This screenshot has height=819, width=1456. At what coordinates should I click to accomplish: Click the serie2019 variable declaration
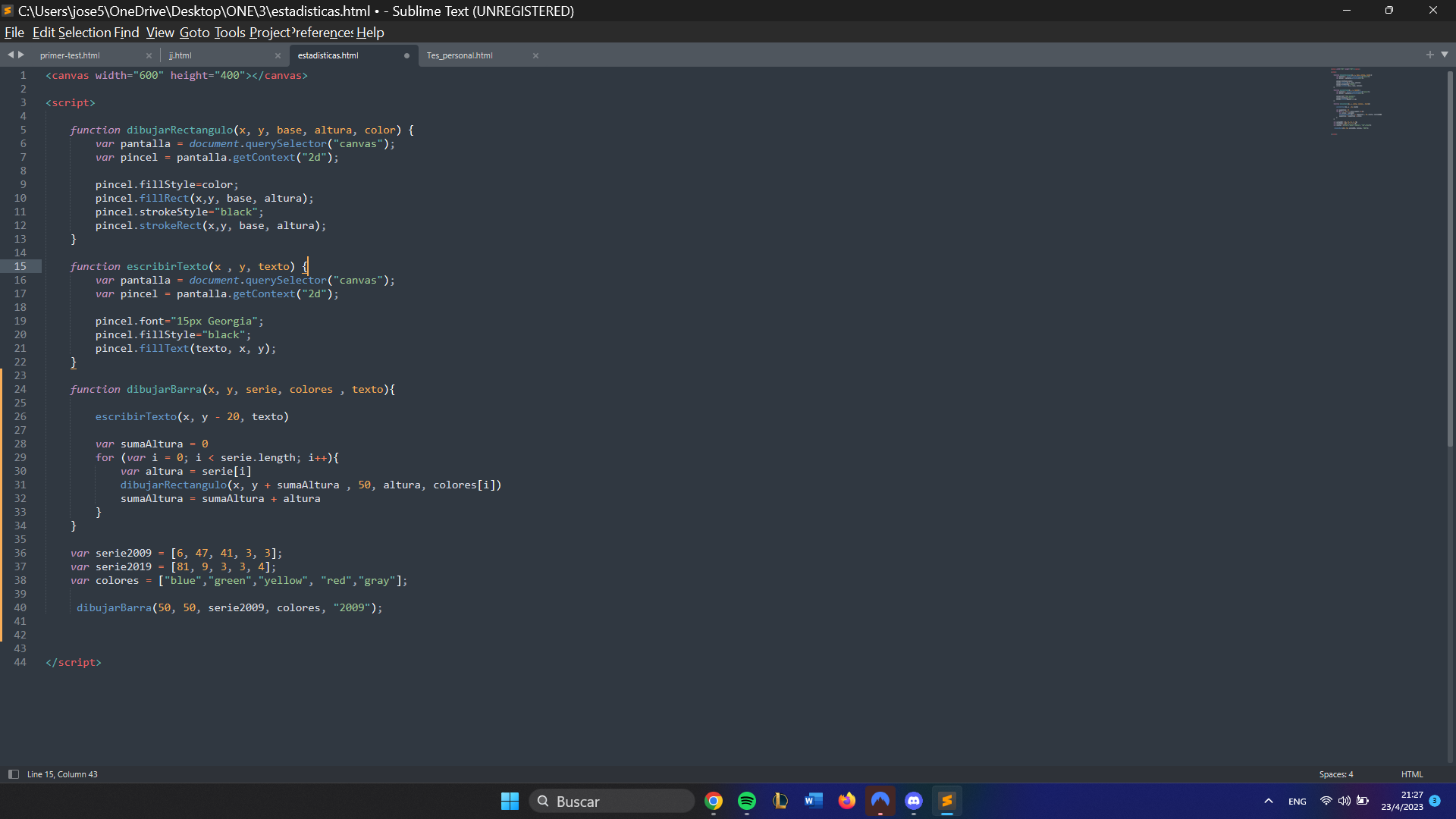(x=123, y=566)
